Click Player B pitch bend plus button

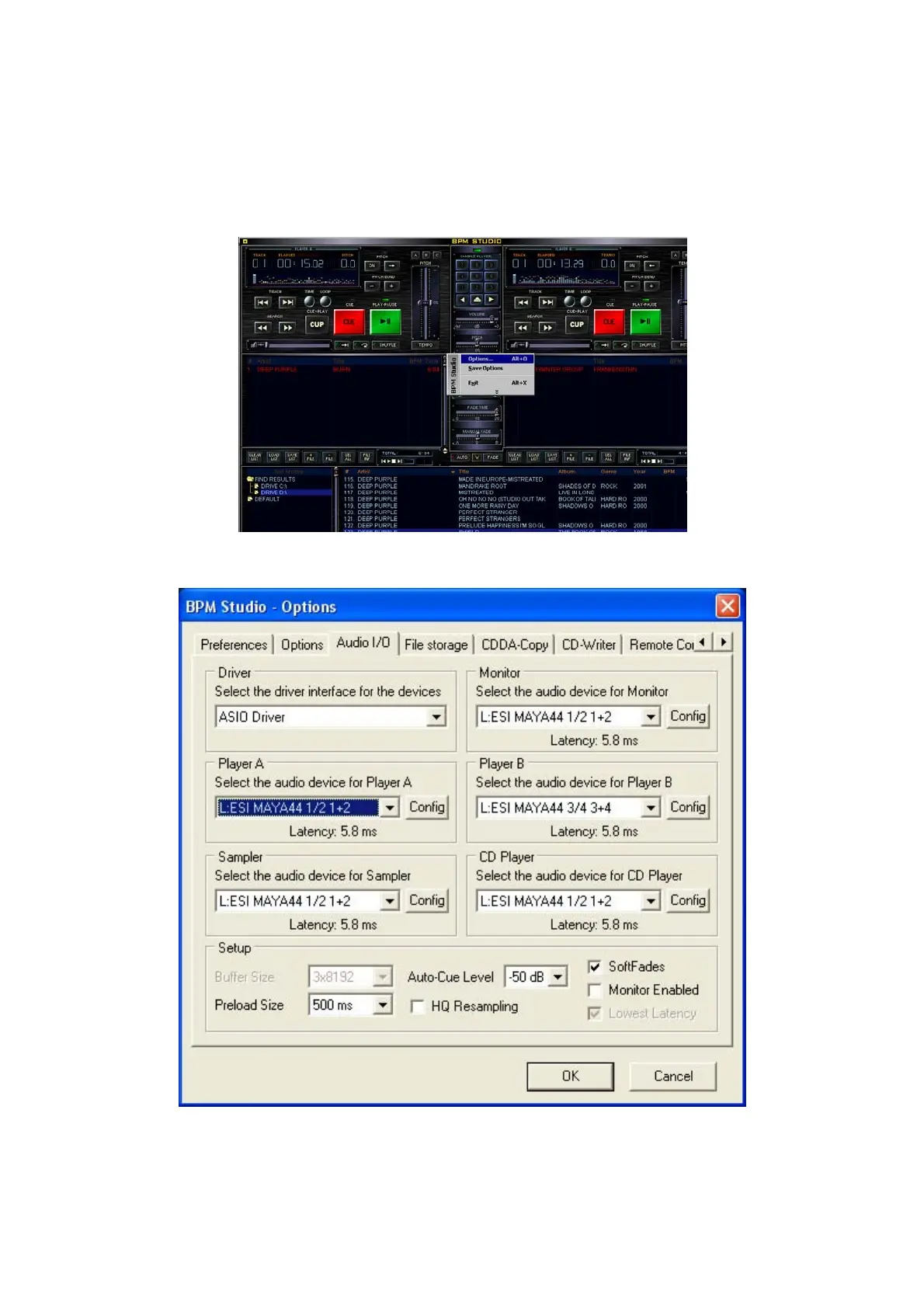point(651,286)
